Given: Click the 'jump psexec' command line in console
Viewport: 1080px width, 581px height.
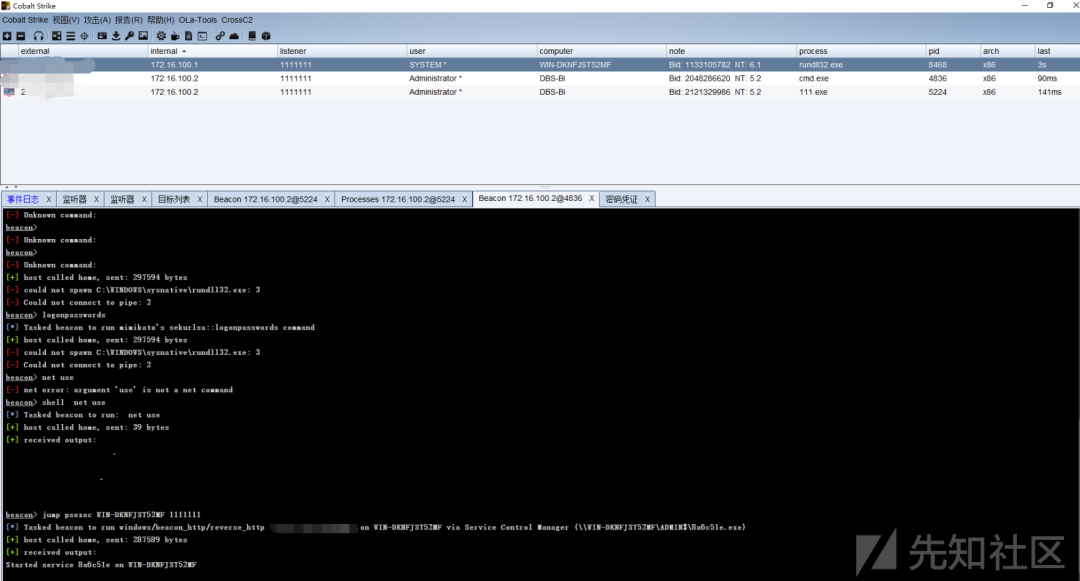Looking at the screenshot, I should tap(103, 514).
